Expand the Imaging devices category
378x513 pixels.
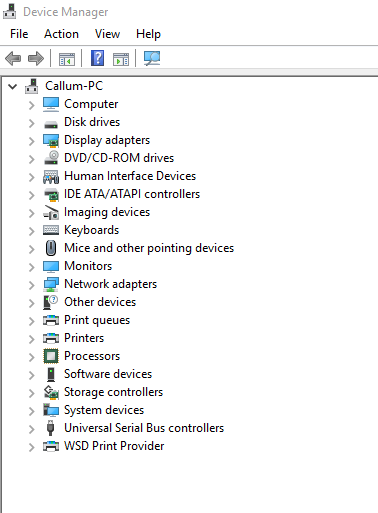click(x=31, y=213)
